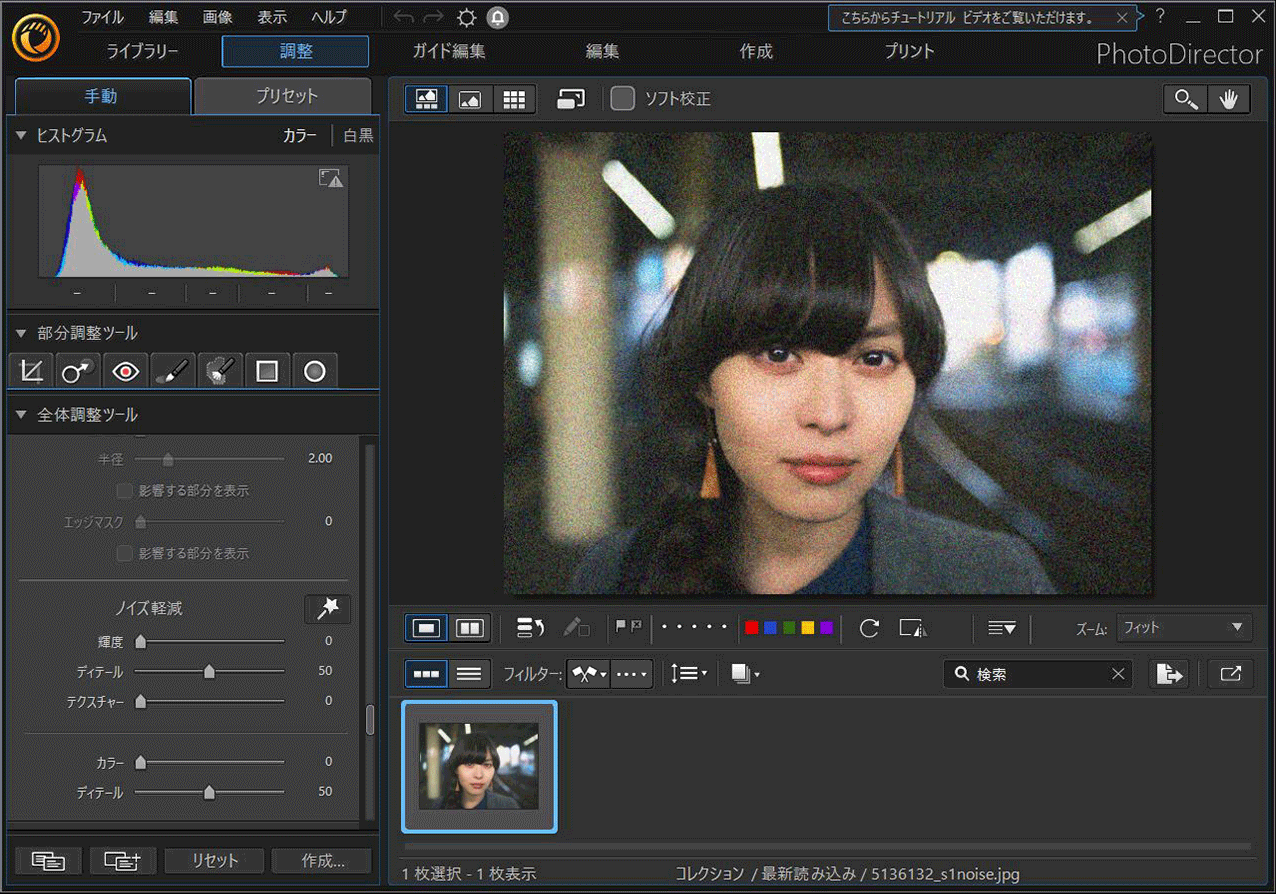Switch to the プリセット tab
Image resolution: width=1278 pixels, height=896 pixels.
[x=283, y=95]
